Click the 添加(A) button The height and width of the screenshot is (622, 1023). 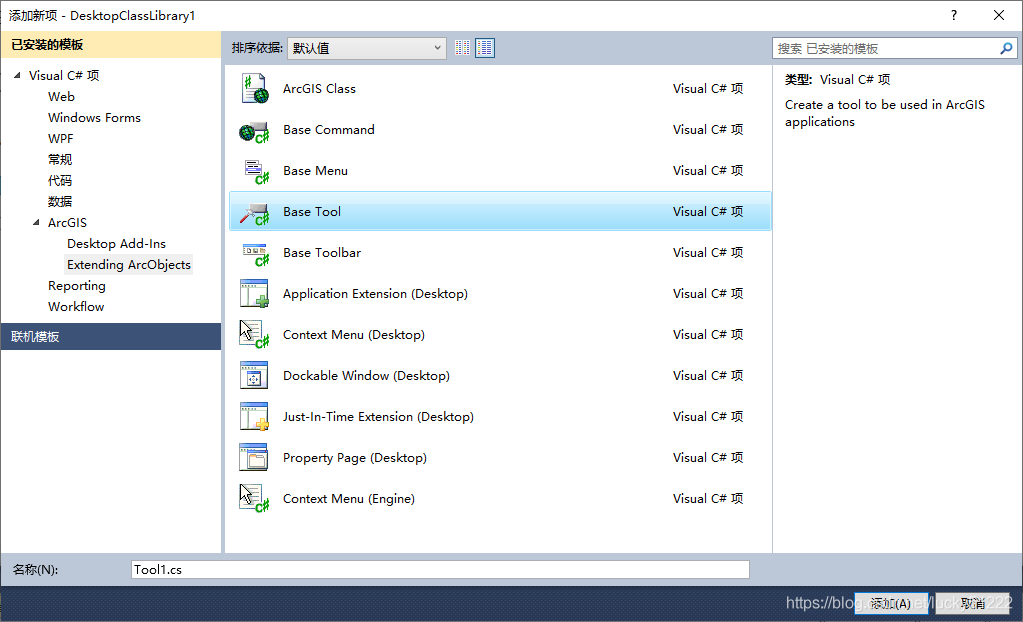pos(891,603)
